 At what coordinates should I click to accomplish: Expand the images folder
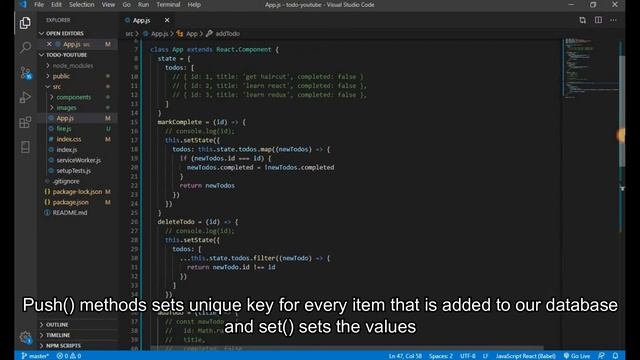coord(66,108)
